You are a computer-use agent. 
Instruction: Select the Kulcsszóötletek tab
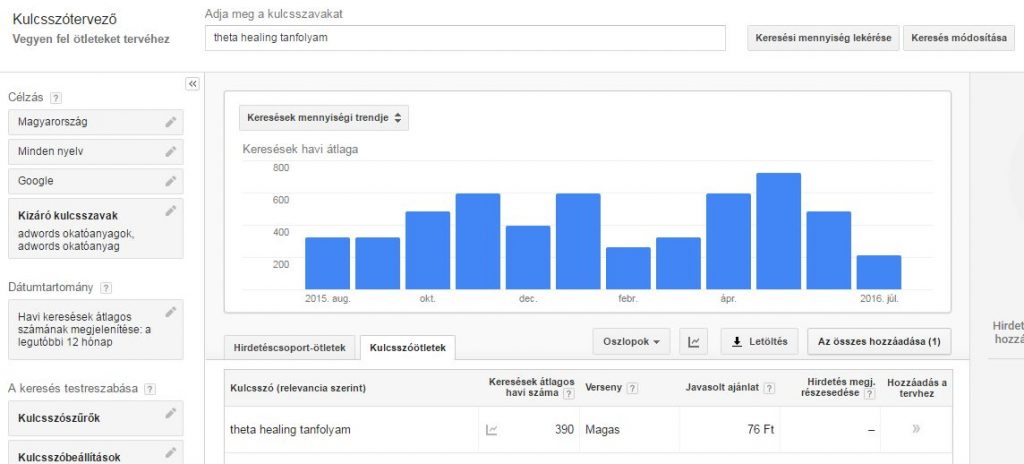(x=408, y=348)
